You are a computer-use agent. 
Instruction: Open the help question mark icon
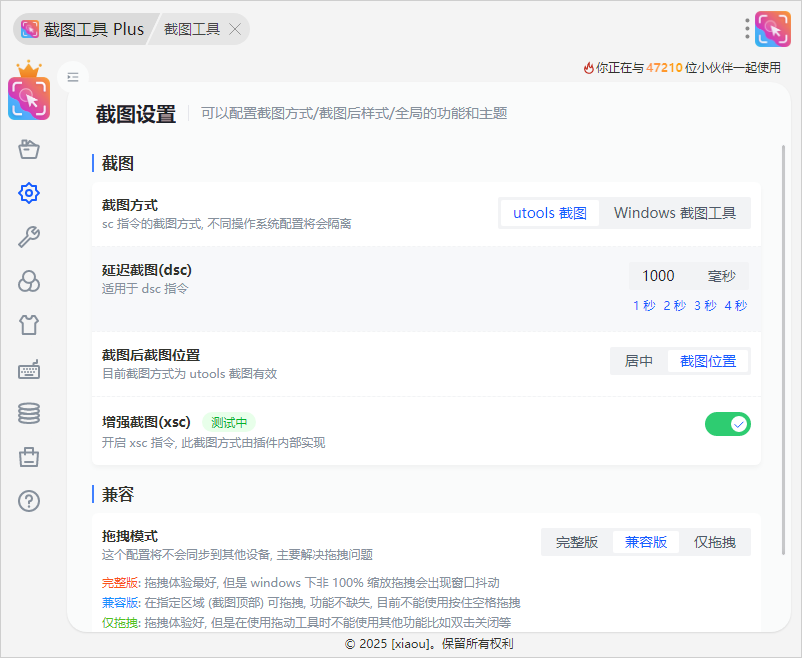click(x=29, y=501)
